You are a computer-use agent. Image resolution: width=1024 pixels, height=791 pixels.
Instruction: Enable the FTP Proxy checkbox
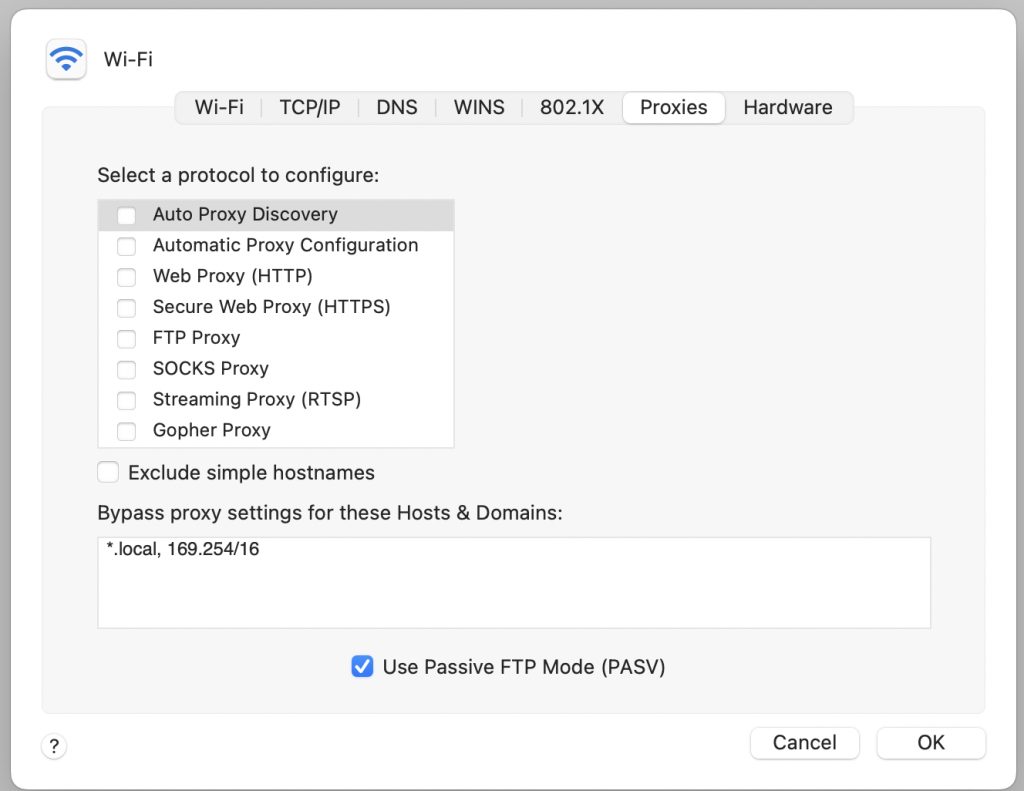click(127, 339)
